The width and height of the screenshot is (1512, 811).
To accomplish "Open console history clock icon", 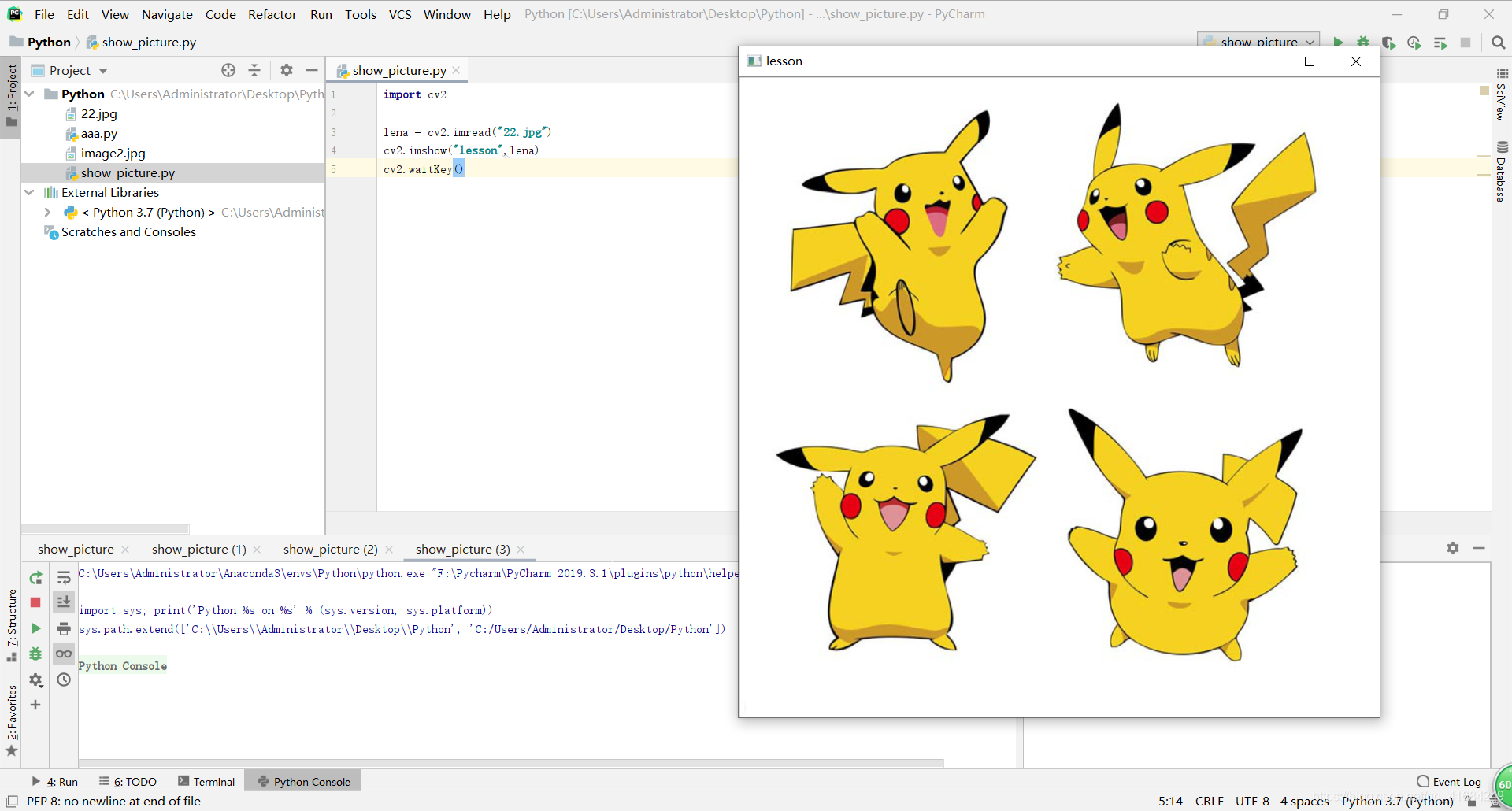I will [64, 680].
